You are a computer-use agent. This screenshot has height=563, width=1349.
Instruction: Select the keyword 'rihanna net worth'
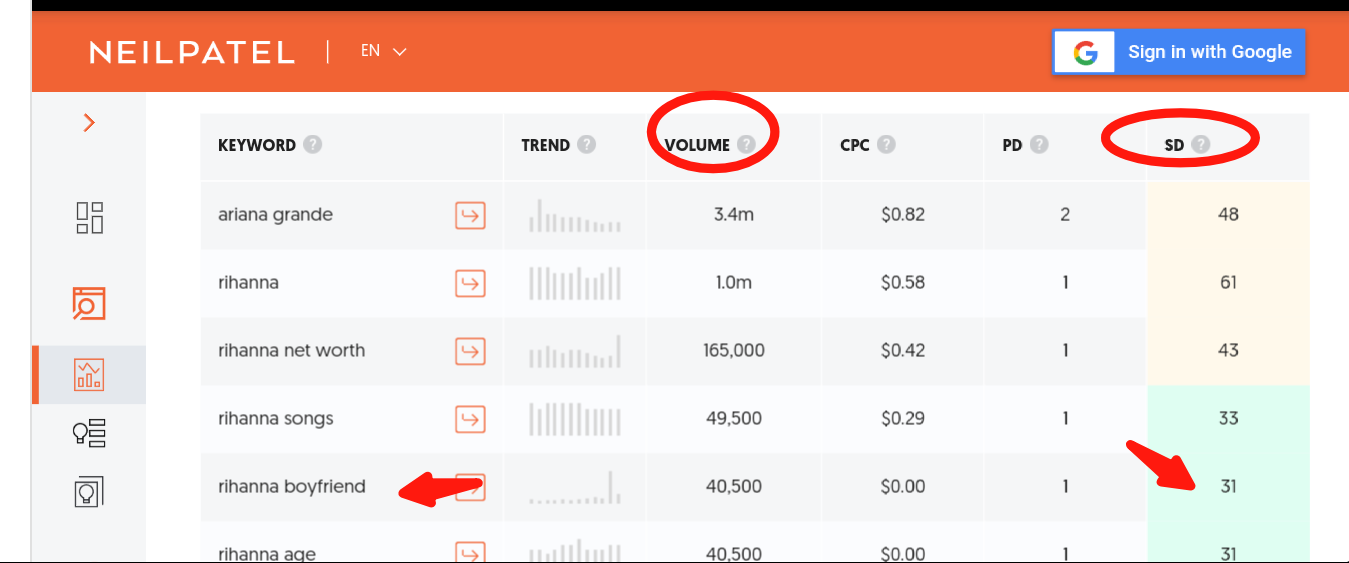pos(291,351)
